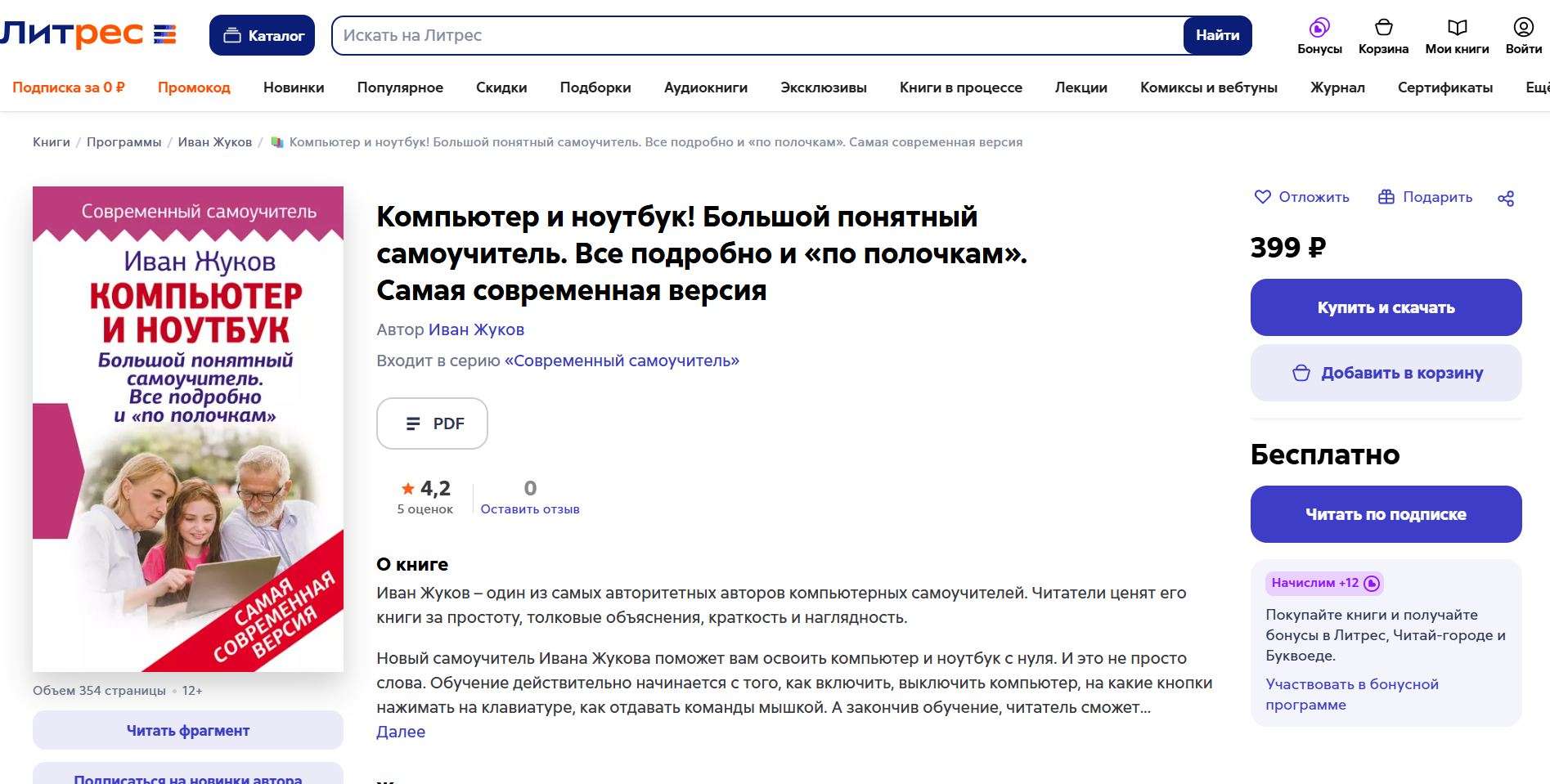Select the PDF format button
The image size is (1550, 784).
click(x=432, y=423)
